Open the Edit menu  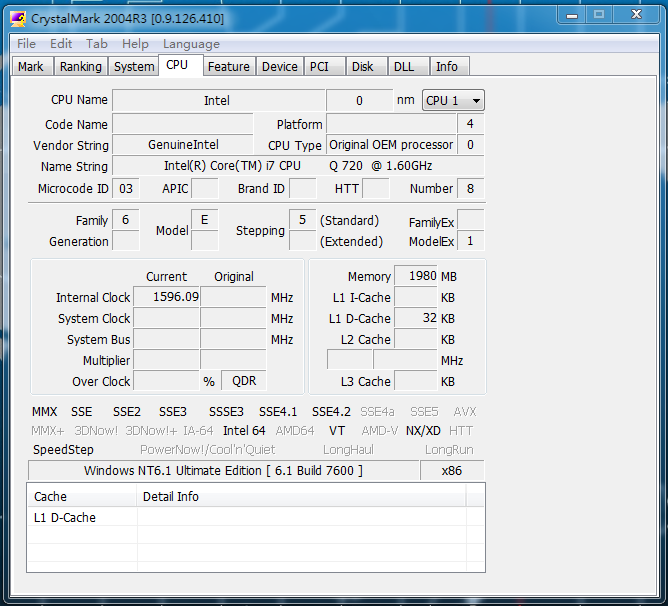click(x=61, y=43)
